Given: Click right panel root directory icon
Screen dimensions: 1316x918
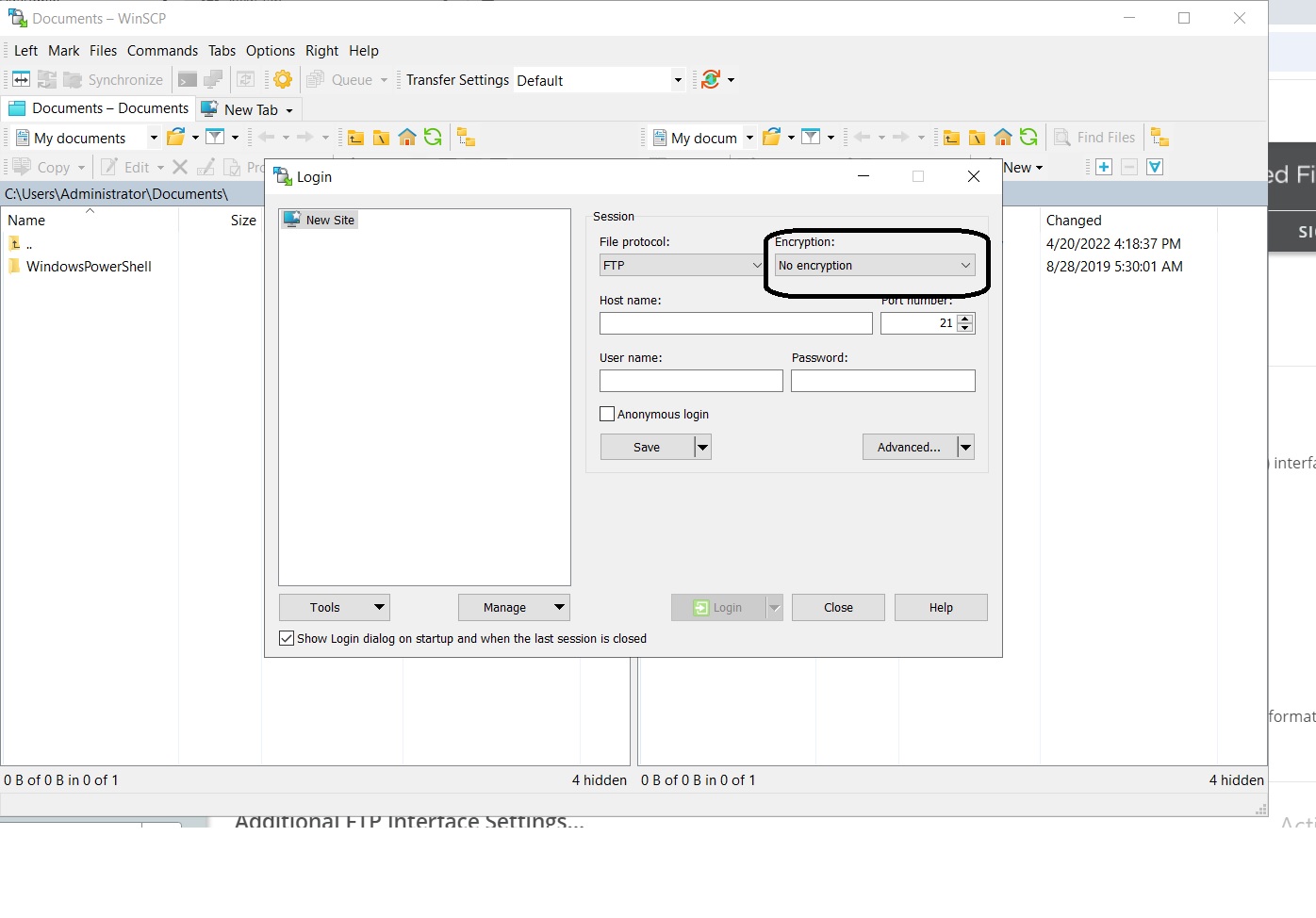Looking at the screenshot, I should pyautogui.click(x=977, y=138).
